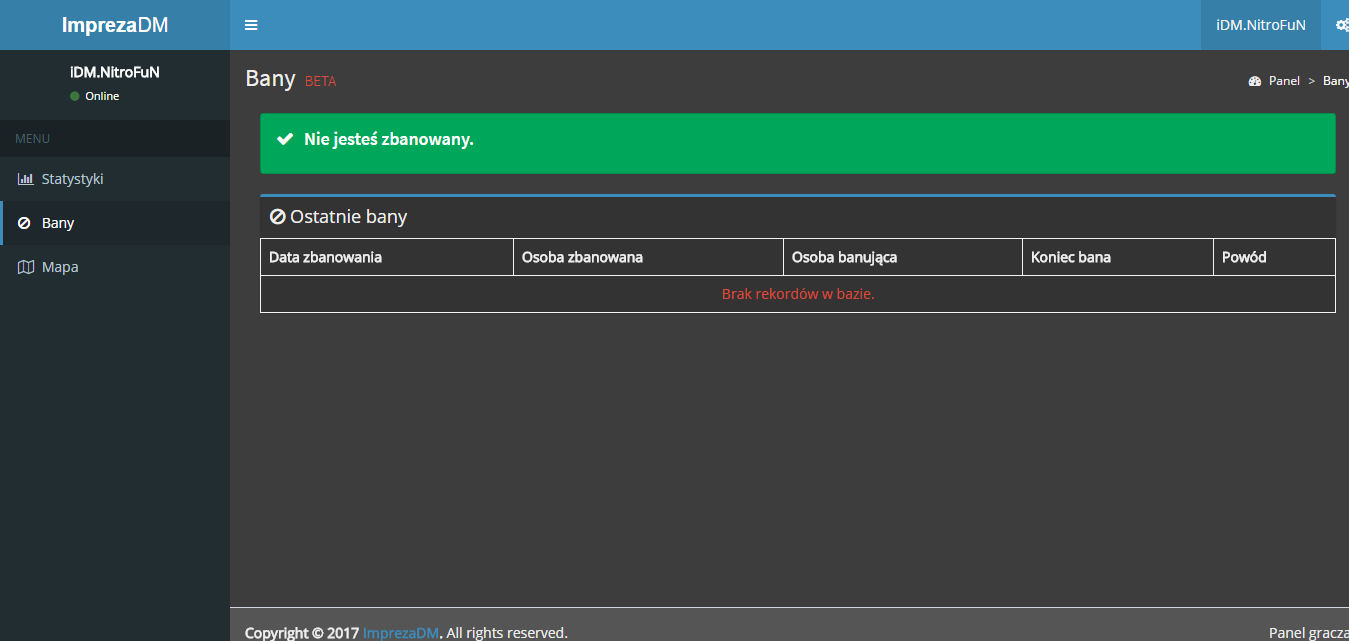1349x641 pixels.
Task: Click the ban icon next to Ostatnie bany
Action: point(278,217)
